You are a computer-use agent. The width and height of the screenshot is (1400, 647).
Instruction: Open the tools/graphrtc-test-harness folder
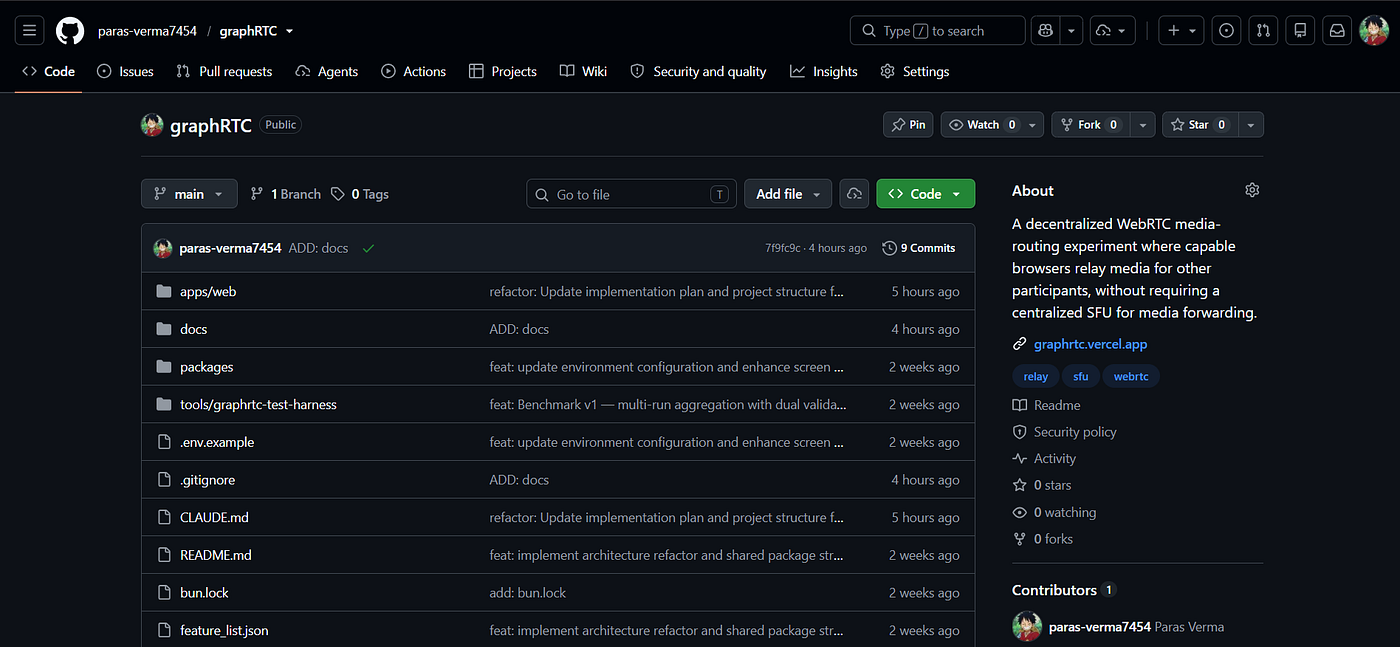(x=258, y=405)
